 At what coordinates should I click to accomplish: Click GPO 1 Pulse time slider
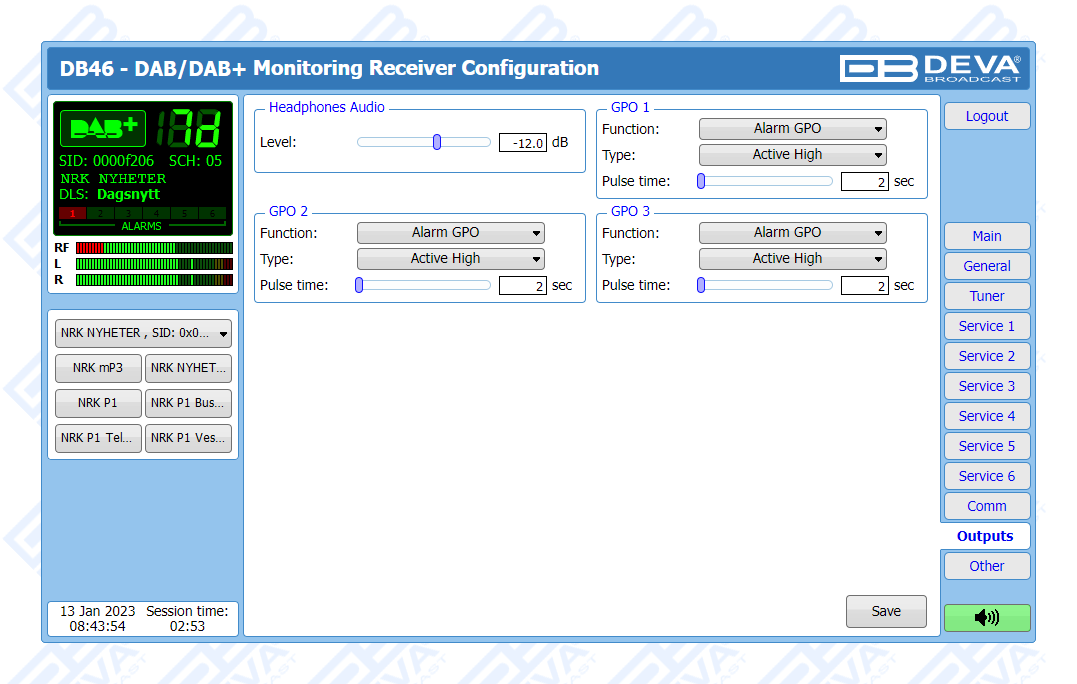coord(766,181)
